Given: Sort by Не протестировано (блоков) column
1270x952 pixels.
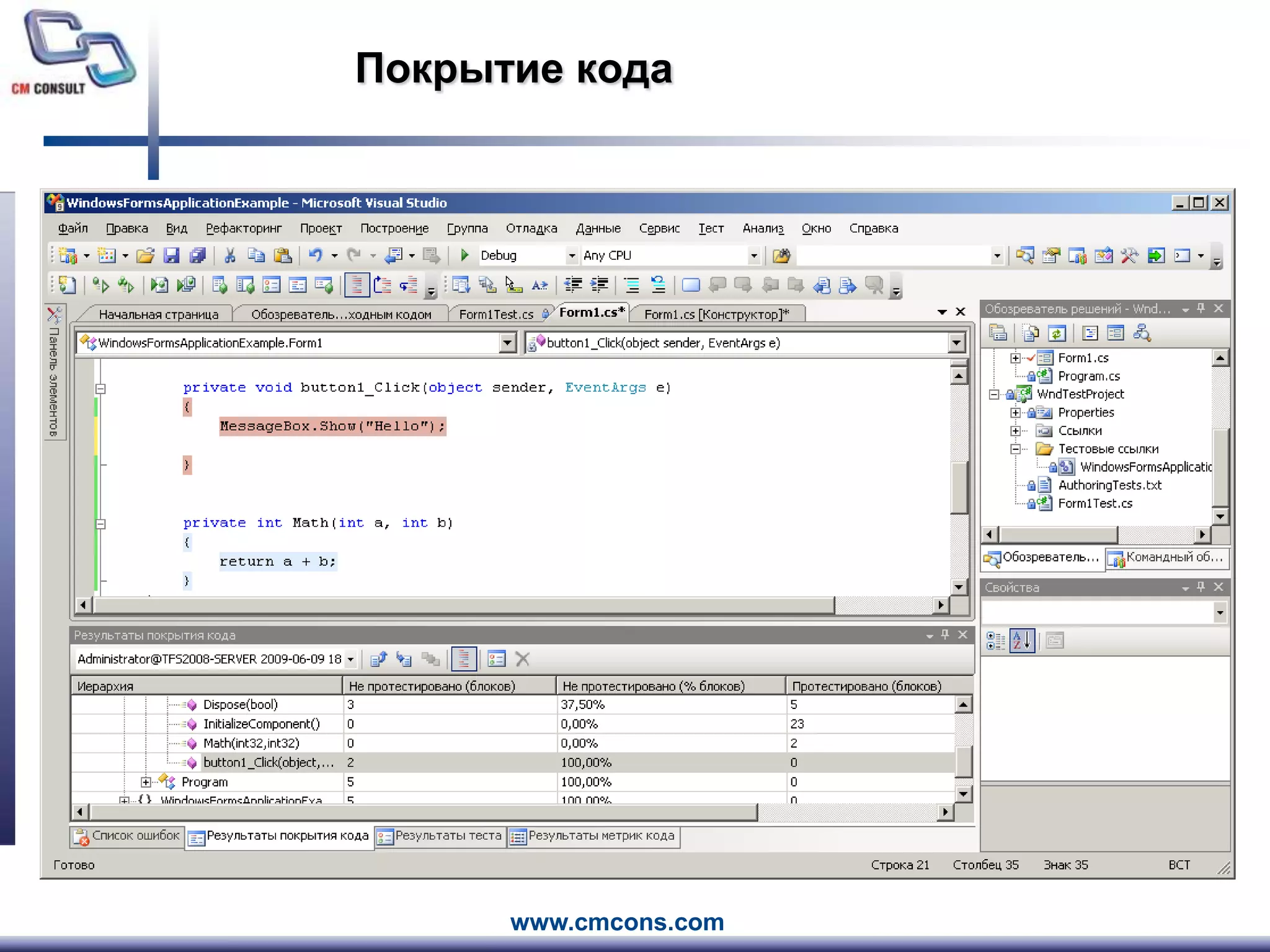Looking at the screenshot, I should click(450, 686).
